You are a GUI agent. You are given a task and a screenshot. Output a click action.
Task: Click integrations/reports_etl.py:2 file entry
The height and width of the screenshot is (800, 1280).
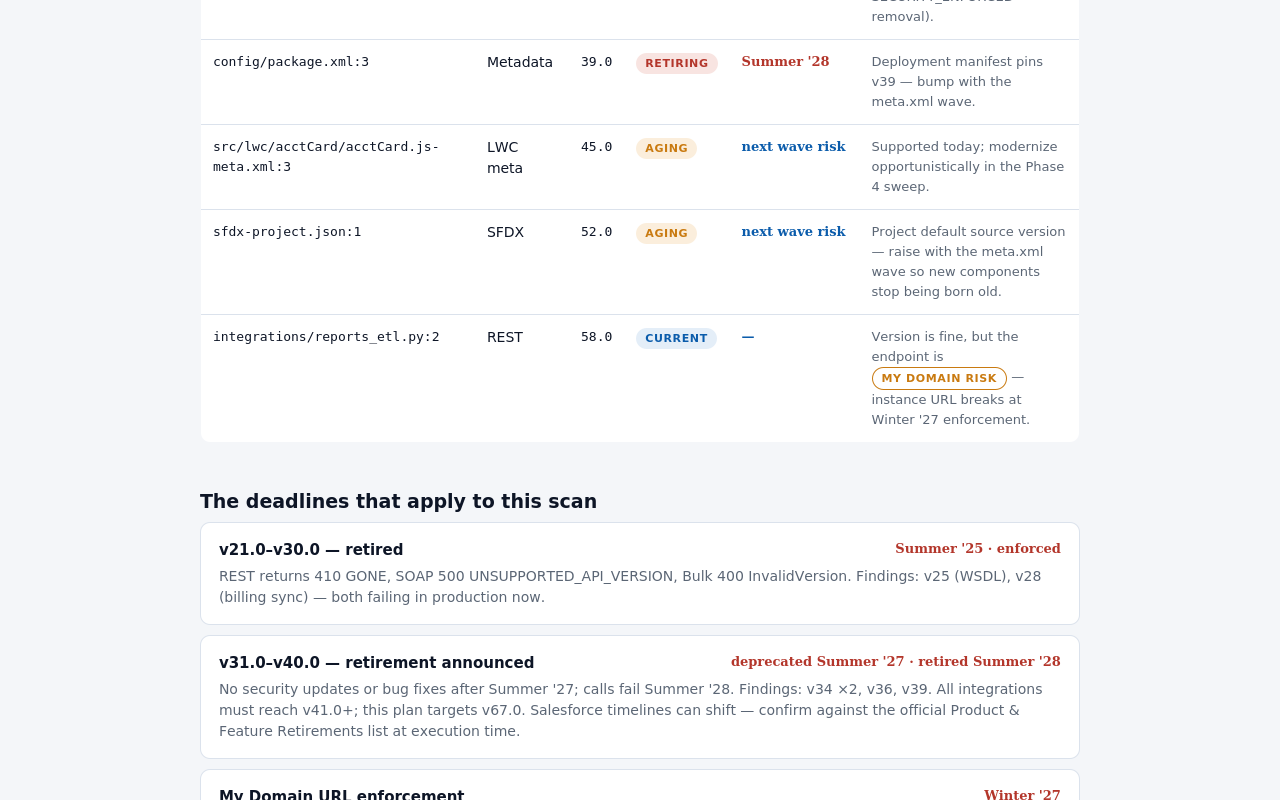point(326,337)
